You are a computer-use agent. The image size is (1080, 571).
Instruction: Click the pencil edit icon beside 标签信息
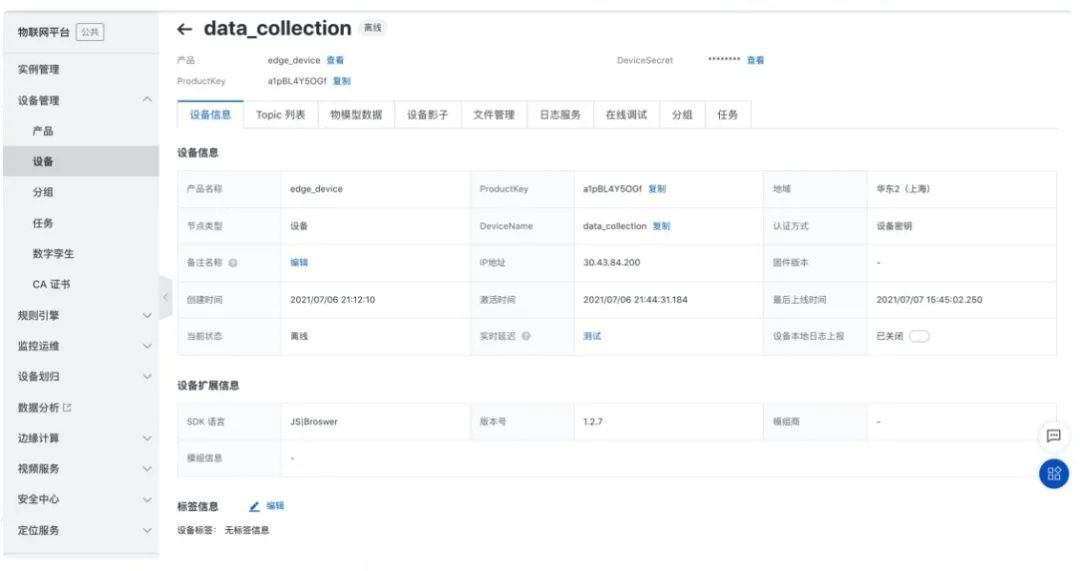(x=254, y=506)
